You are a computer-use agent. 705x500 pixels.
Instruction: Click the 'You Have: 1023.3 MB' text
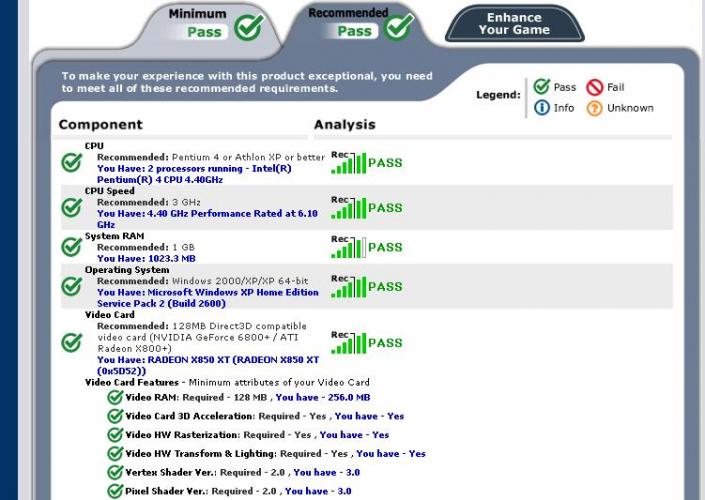tap(146, 259)
